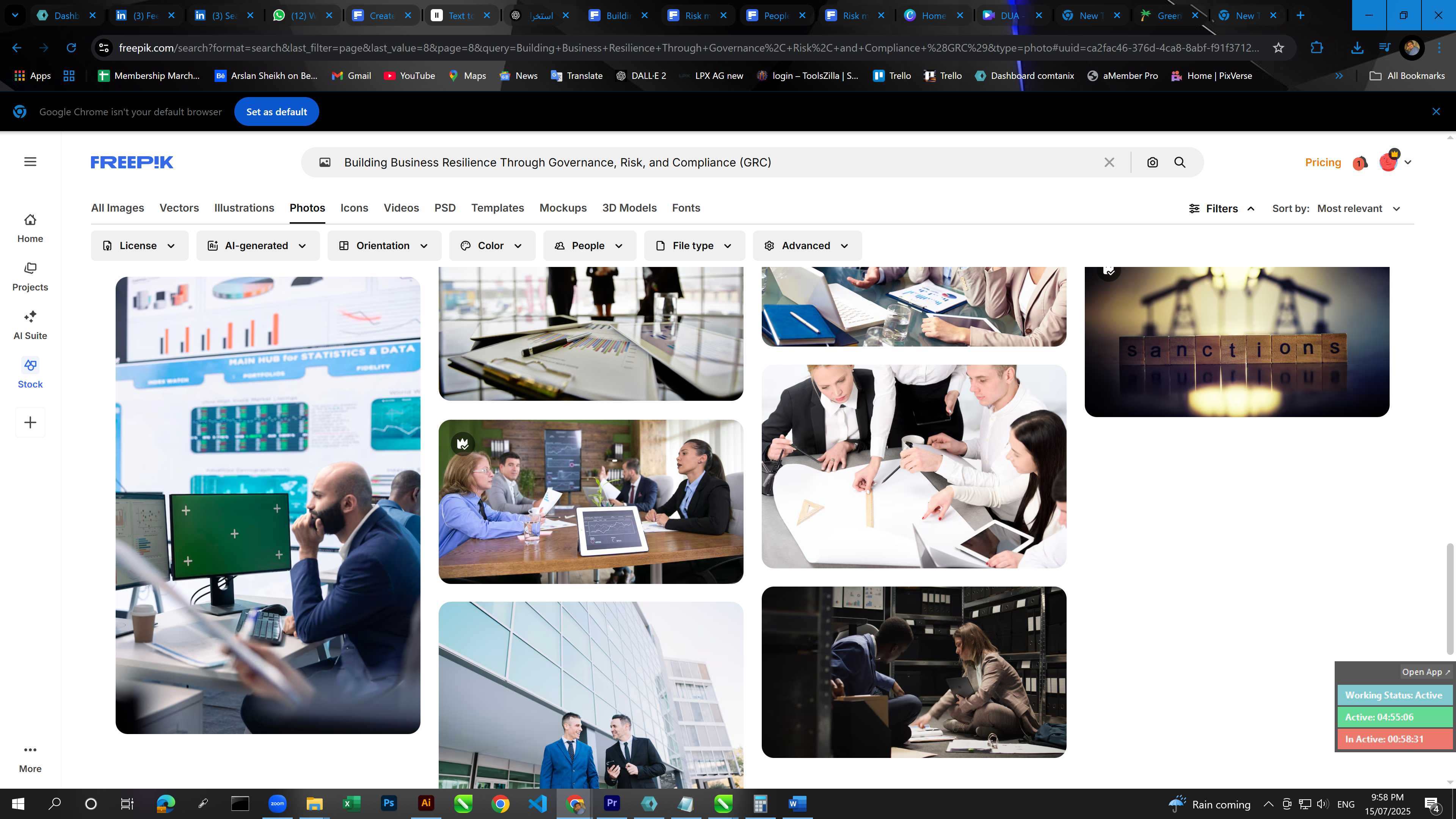Image resolution: width=1456 pixels, height=819 pixels.
Task: Switch to PSD tab
Action: point(445,208)
